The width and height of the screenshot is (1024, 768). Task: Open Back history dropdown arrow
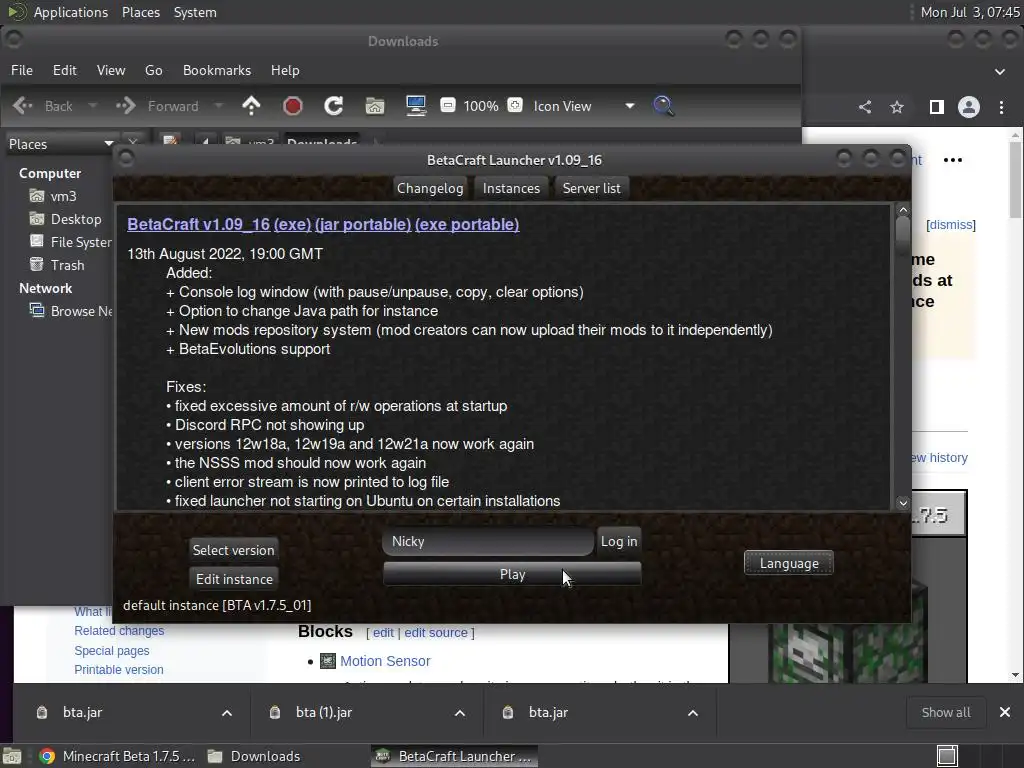tap(93, 106)
